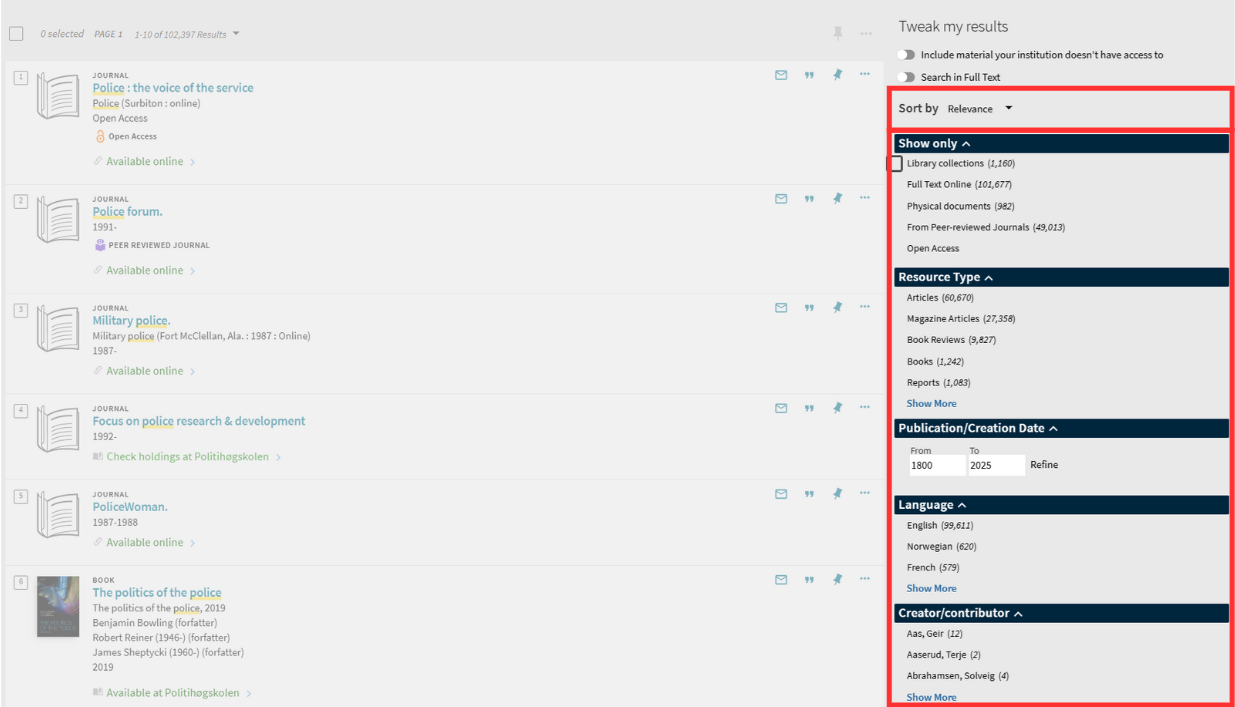Image resolution: width=1235 pixels, height=707 pixels.
Task: Pin 'Focus on police research & development'
Action: [x=838, y=407]
